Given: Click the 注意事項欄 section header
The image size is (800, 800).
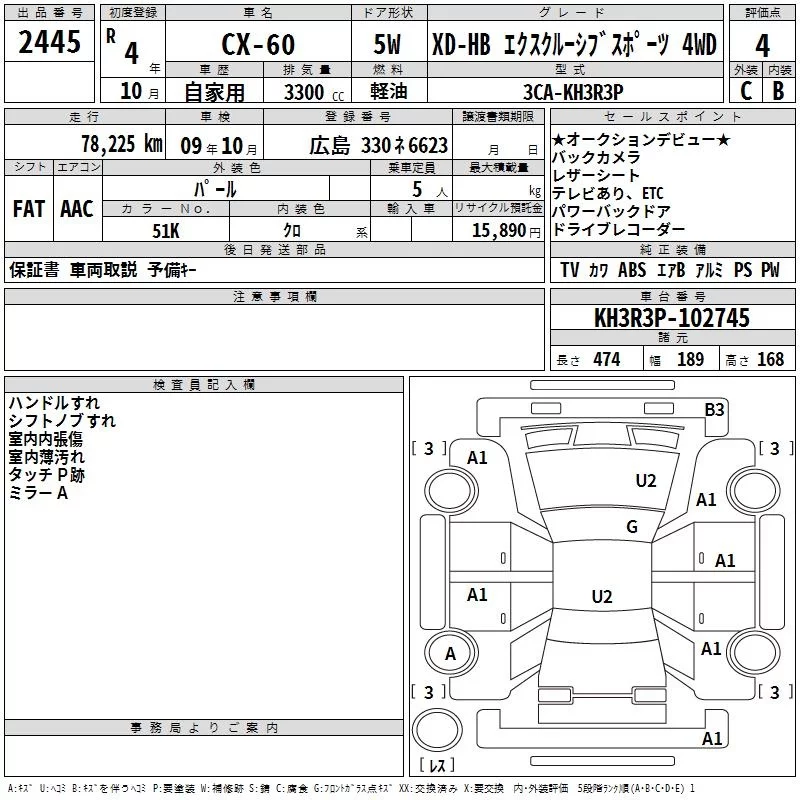Looking at the screenshot, I should 274,296.
